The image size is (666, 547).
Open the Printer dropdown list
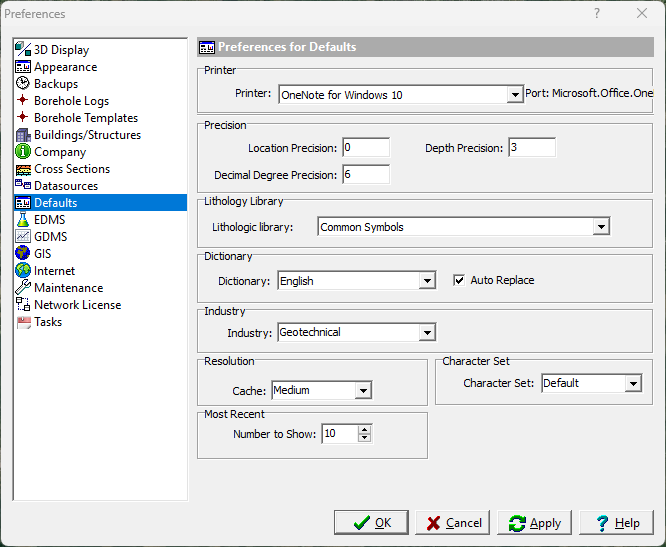(x=514, y=95)
